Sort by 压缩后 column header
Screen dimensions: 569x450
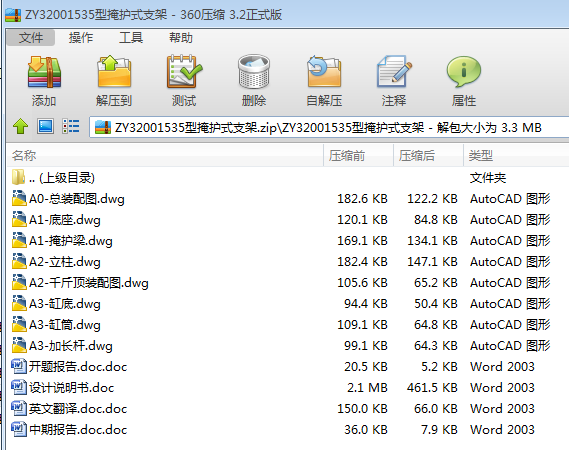click(x=428, y=156)
